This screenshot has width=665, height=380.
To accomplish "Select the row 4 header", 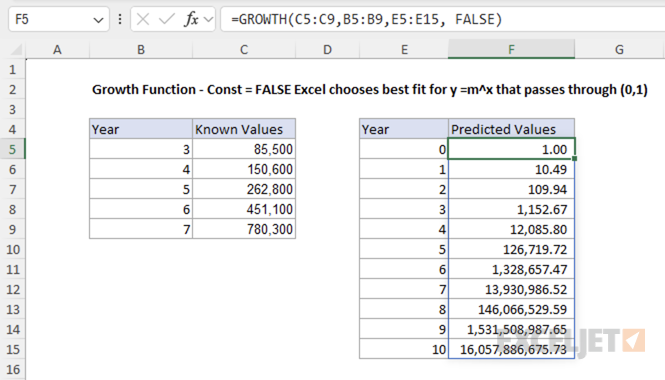I will click(12, 129).
